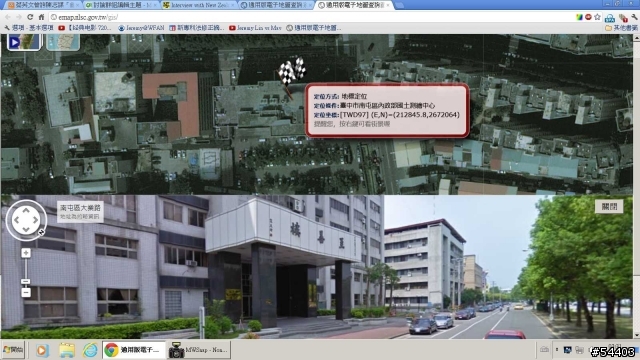Click the street view hint text in popup
Viewport: 640px width, 360px height.
[x=352, y=124]
